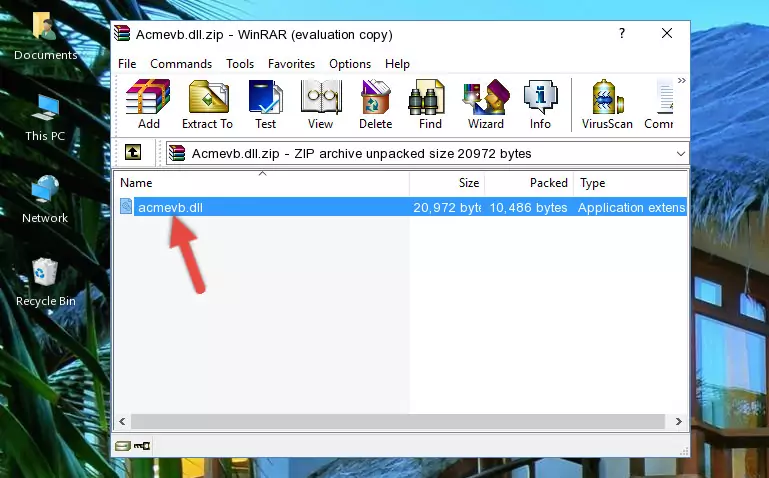
Task: Click the 20,972 bytes size value
Action: (447, 207)
